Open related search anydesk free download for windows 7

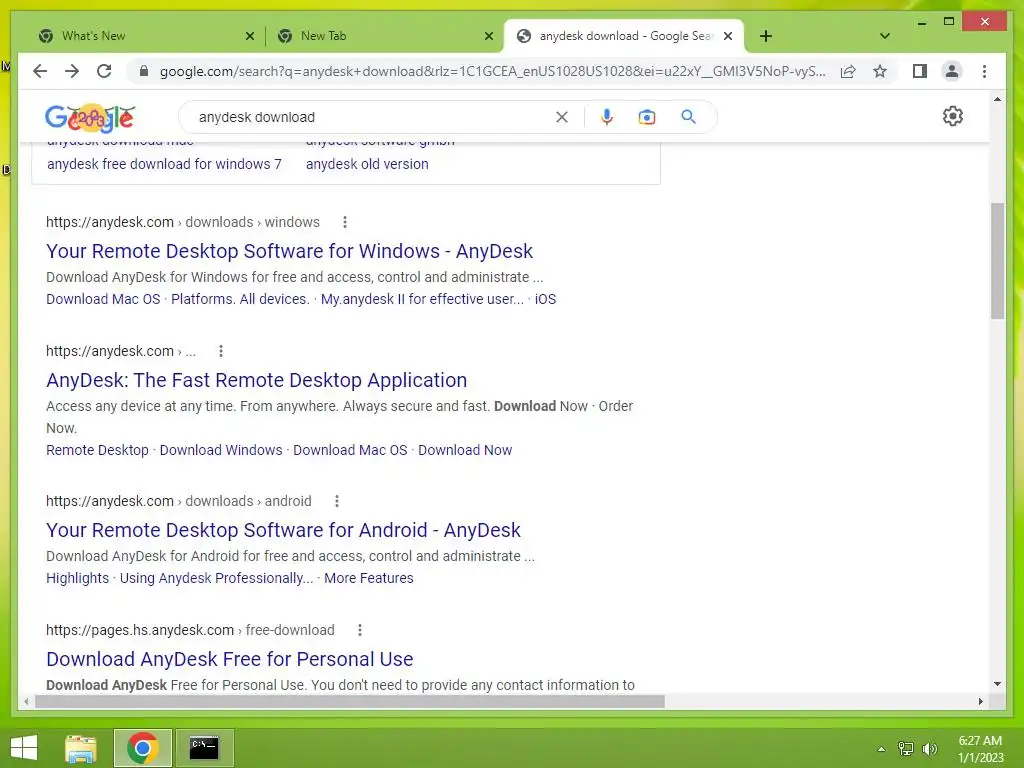164,164
